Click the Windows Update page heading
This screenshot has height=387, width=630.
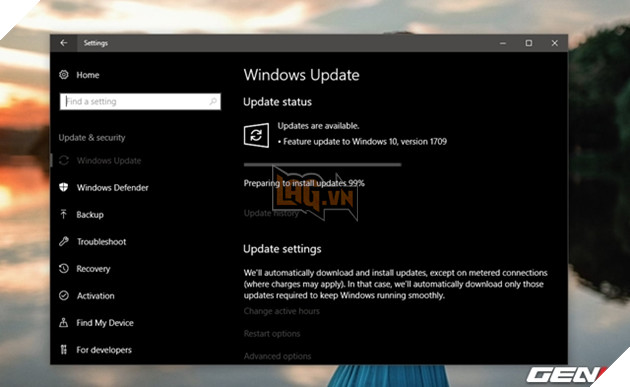[x=301, y=75]
